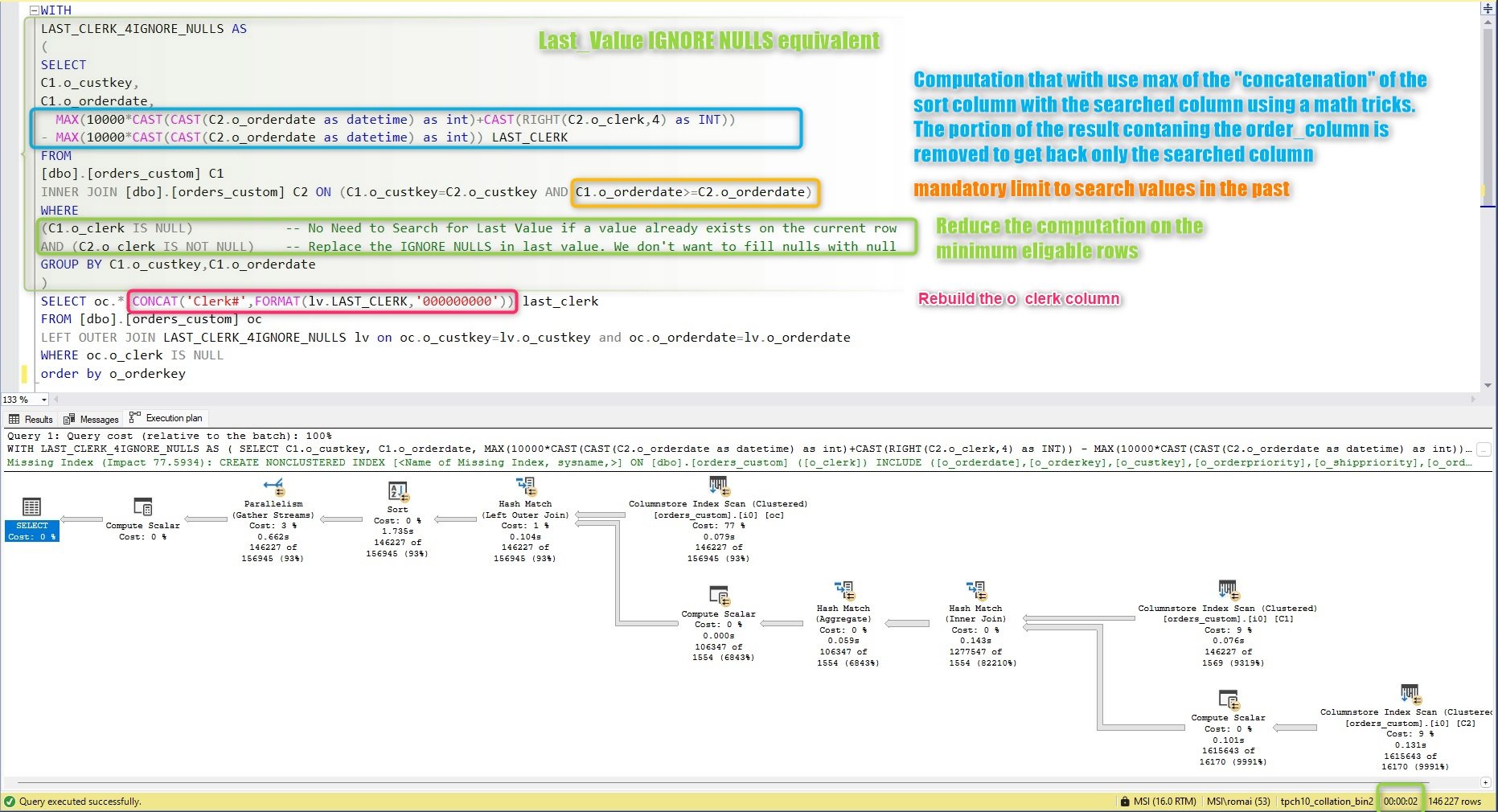Click the execution plan horizontal scrollbar
Viewport: 1498px width, 812px height.
[740, 782]
